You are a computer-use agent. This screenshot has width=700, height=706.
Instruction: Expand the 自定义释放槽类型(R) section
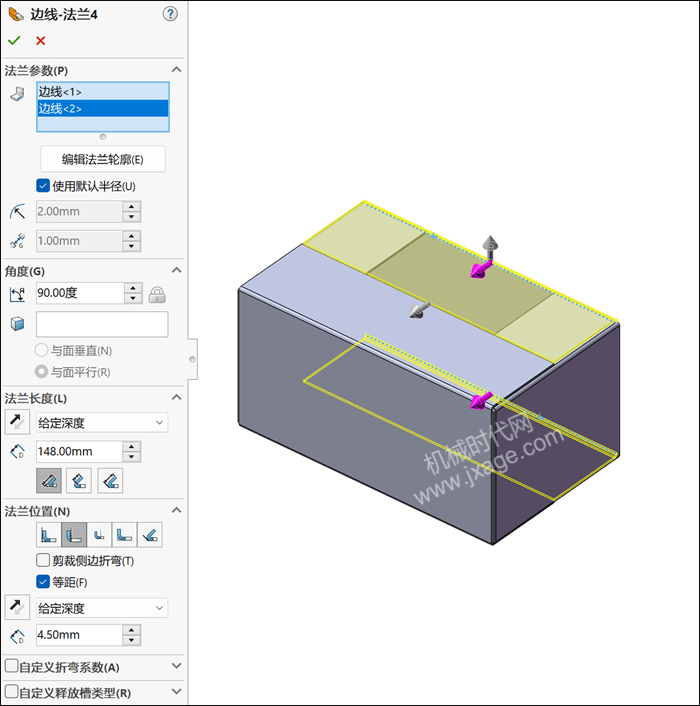click(x=176, y=692)
